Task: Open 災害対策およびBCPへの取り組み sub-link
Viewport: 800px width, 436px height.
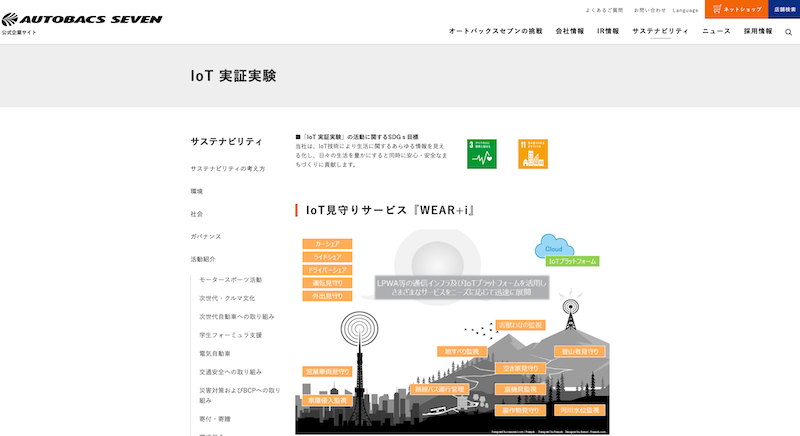Action: pos(240,395)
